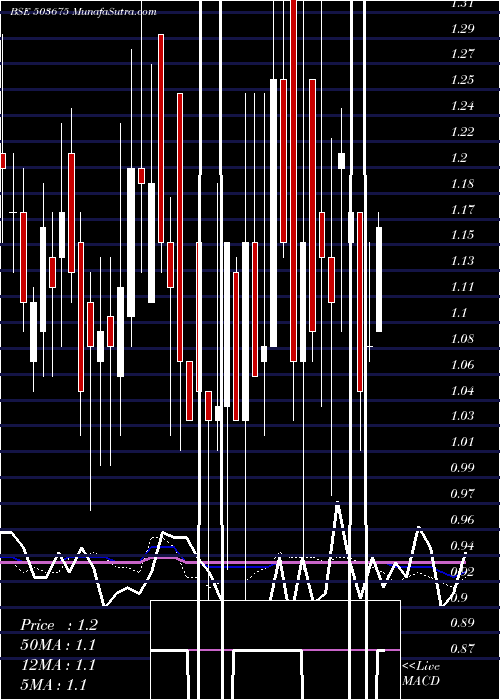The height and width of the screenshot is (700, 500).
Task: Select the 'Price : 1.2' legend line
Action: coord(58,625)
